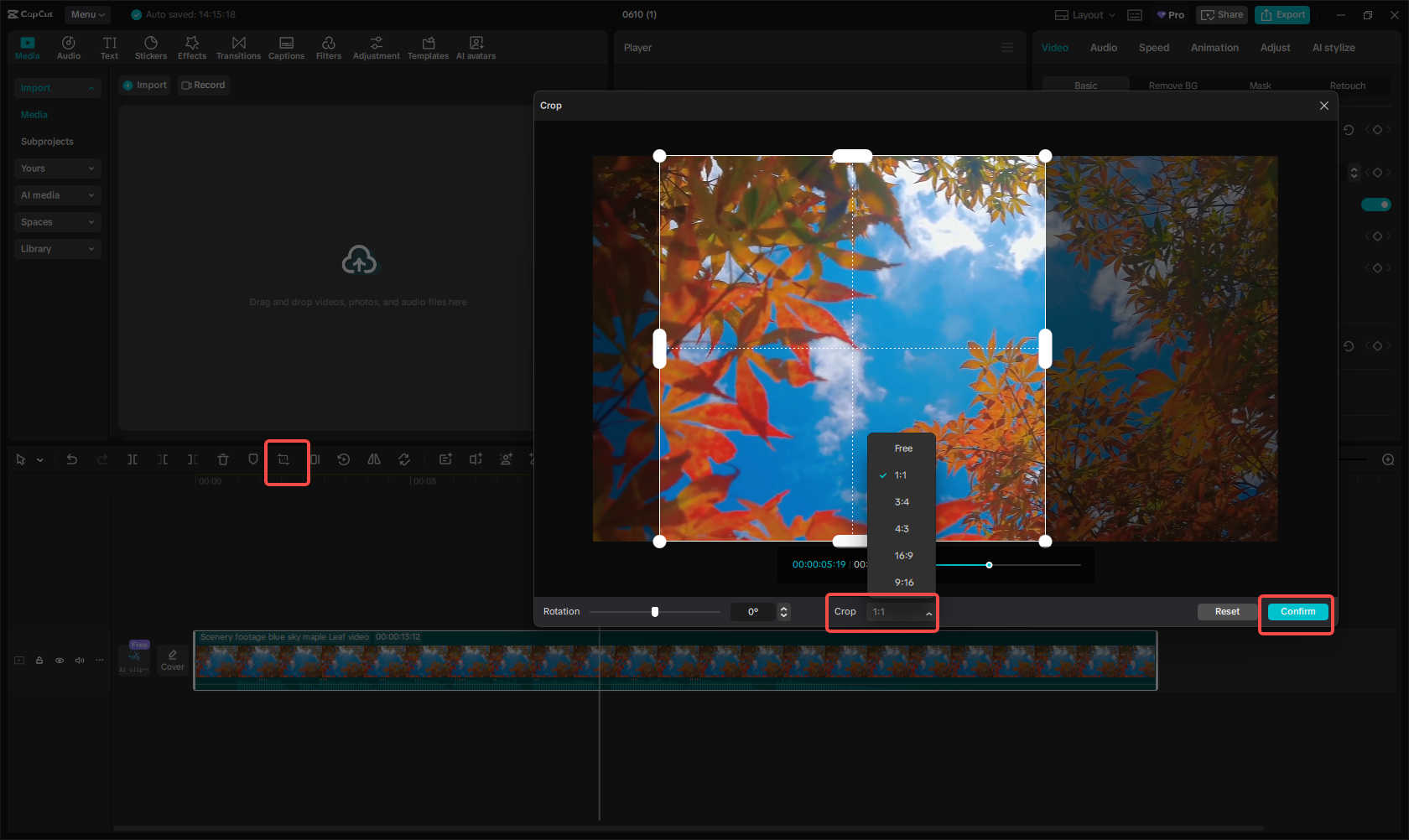Open the Transitions panel
The width and height of the screenshot is (1409, 840).
238,46
